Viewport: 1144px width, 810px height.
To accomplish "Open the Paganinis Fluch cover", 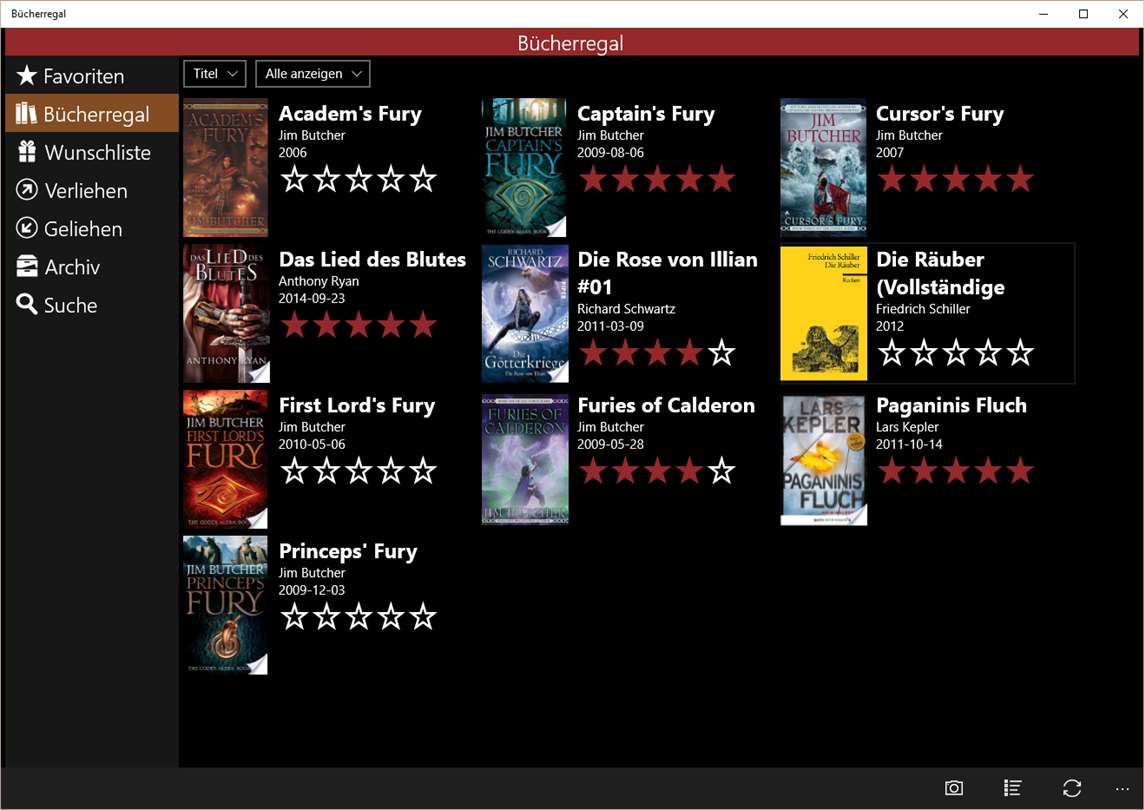I will coord(824,460).
